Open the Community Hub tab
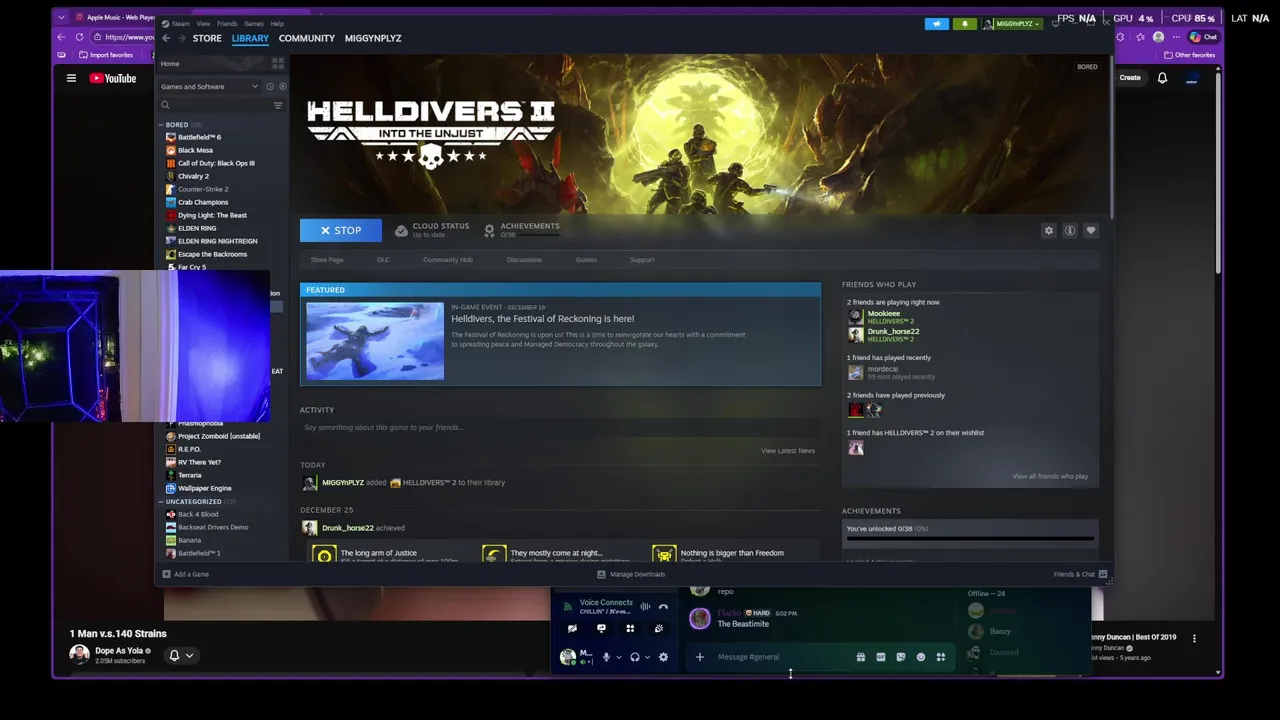Screen dimensions: 1280x720 (448, 260)
